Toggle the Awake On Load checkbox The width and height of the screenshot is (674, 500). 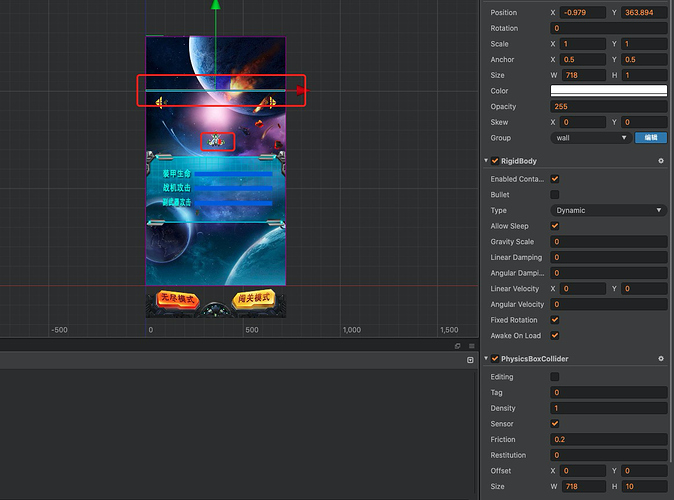click(x=555, y=336)
